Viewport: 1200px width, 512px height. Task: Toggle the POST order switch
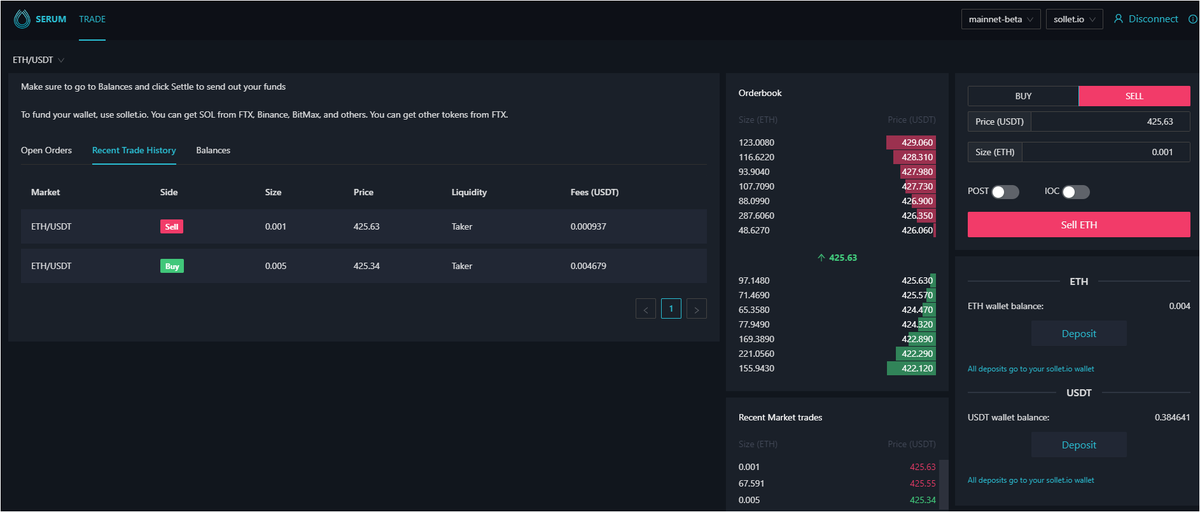pos(1005,191)
